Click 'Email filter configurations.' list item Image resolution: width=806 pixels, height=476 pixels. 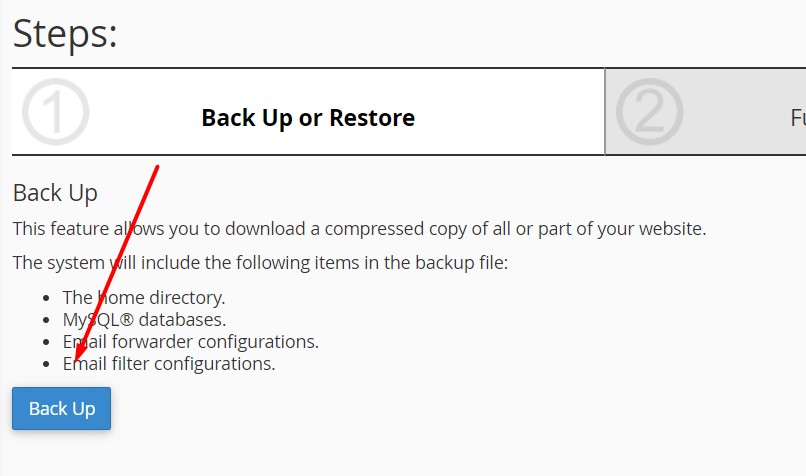[x=169, y=364]
